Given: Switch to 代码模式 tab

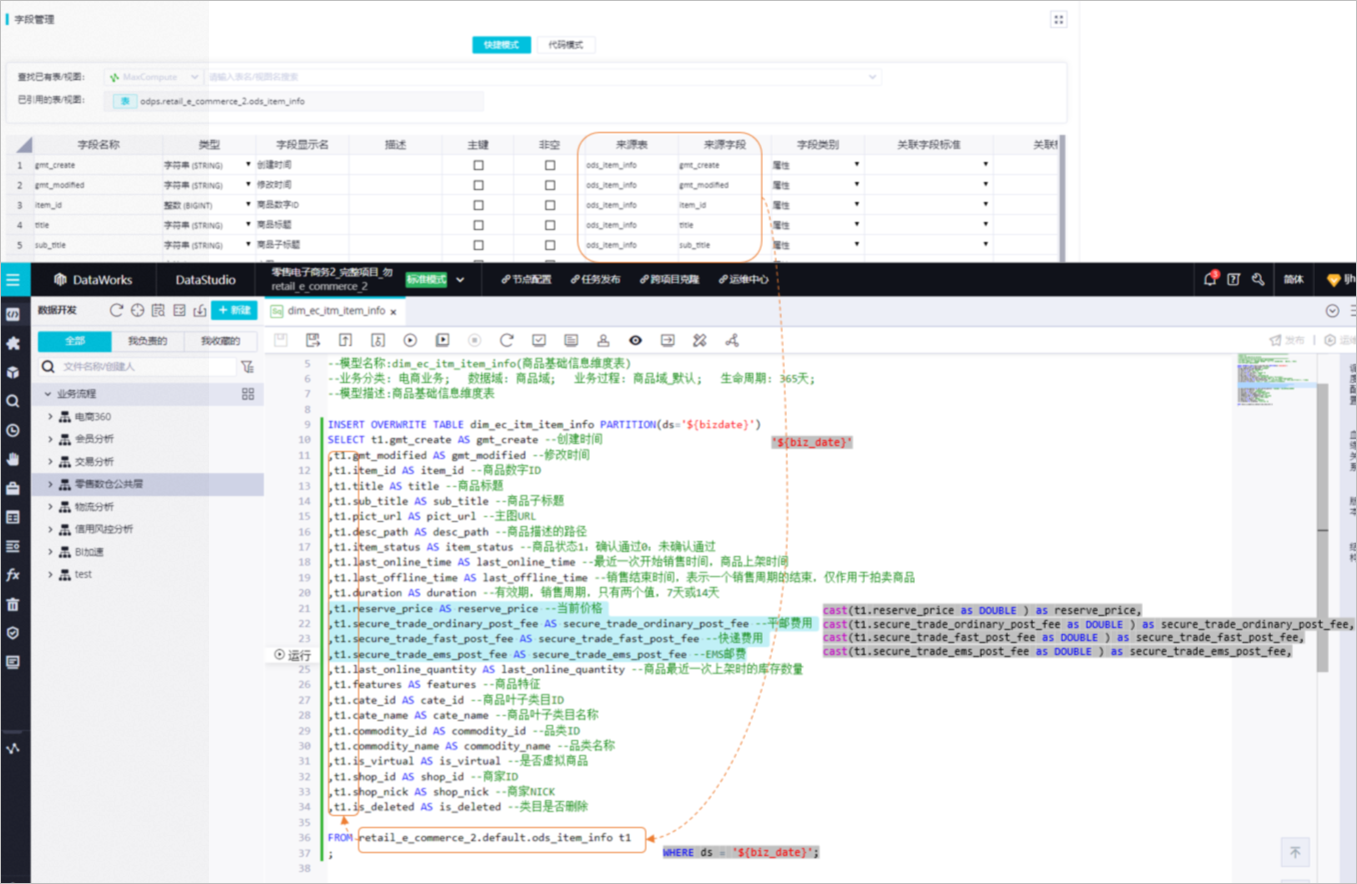Looking at the screenshot, I should pyautogui.click(x=566, y=45).
